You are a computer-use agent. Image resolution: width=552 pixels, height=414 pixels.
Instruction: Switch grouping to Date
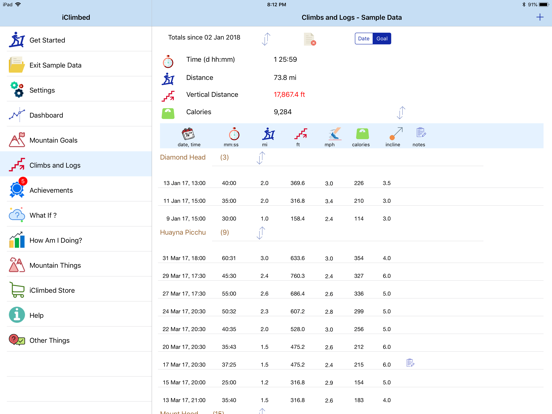pyautogui.click(x=364, y=39)
